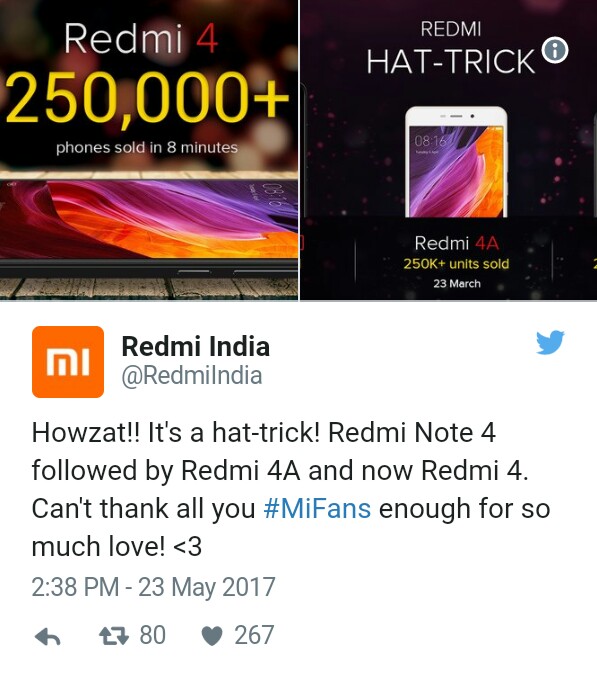Click the tweet text body
This screenshot has width=597, height=676.
coord(291,489)
